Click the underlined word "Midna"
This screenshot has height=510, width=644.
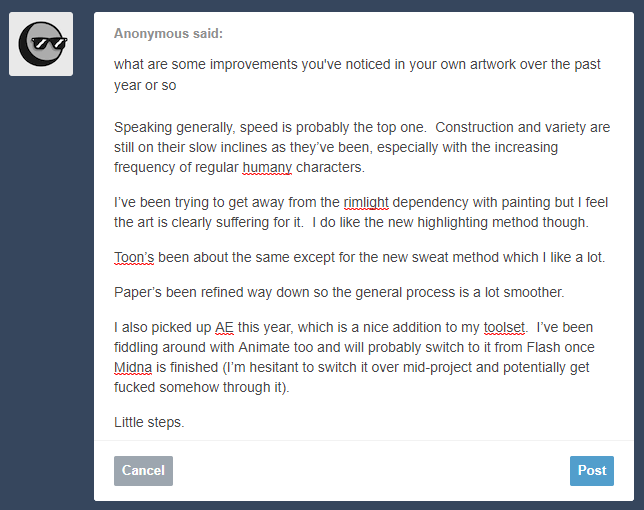point(133,368)
